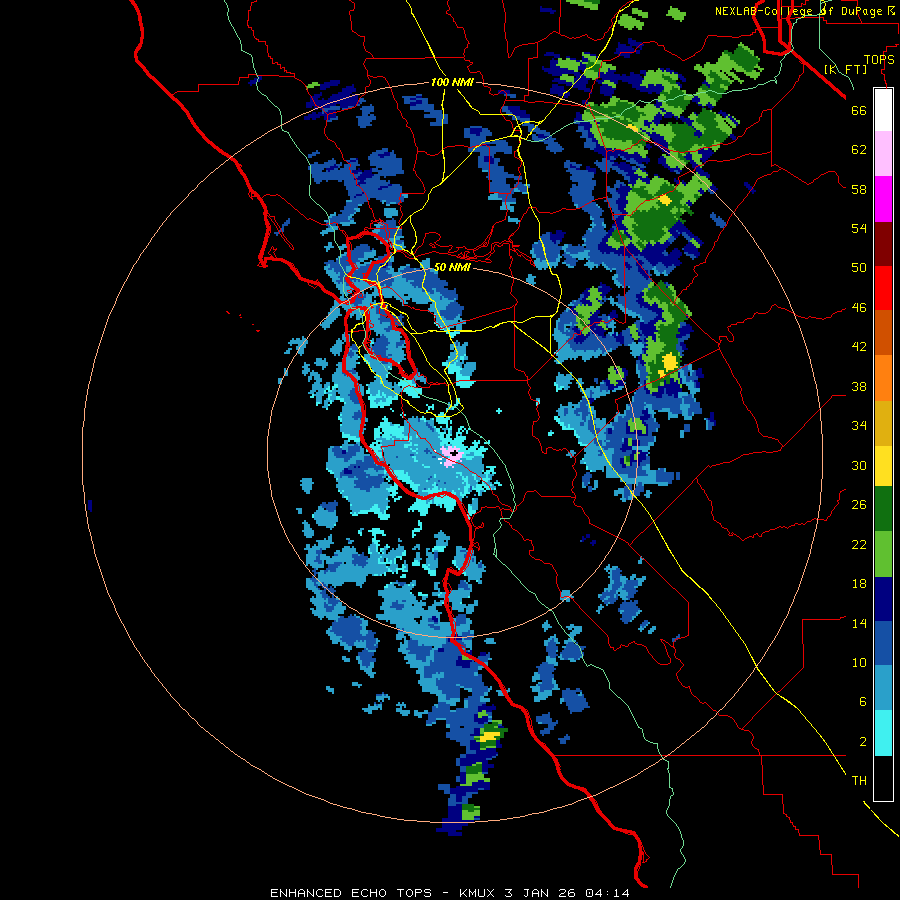The width and height of the screenshot is (900, 900).
Task: Click the cyan legend swatch
Action: [x=883, y=733]
